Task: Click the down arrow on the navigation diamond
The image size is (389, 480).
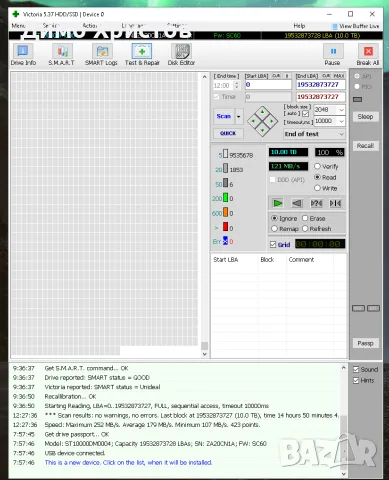Action: pos(263,130)
